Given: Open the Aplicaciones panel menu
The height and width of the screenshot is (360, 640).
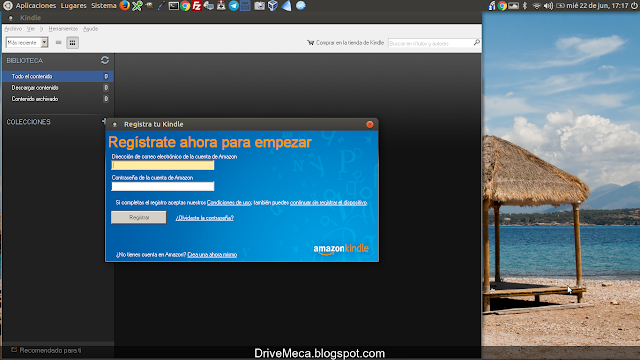Looking at the screenshot, I should coord(36,6).
